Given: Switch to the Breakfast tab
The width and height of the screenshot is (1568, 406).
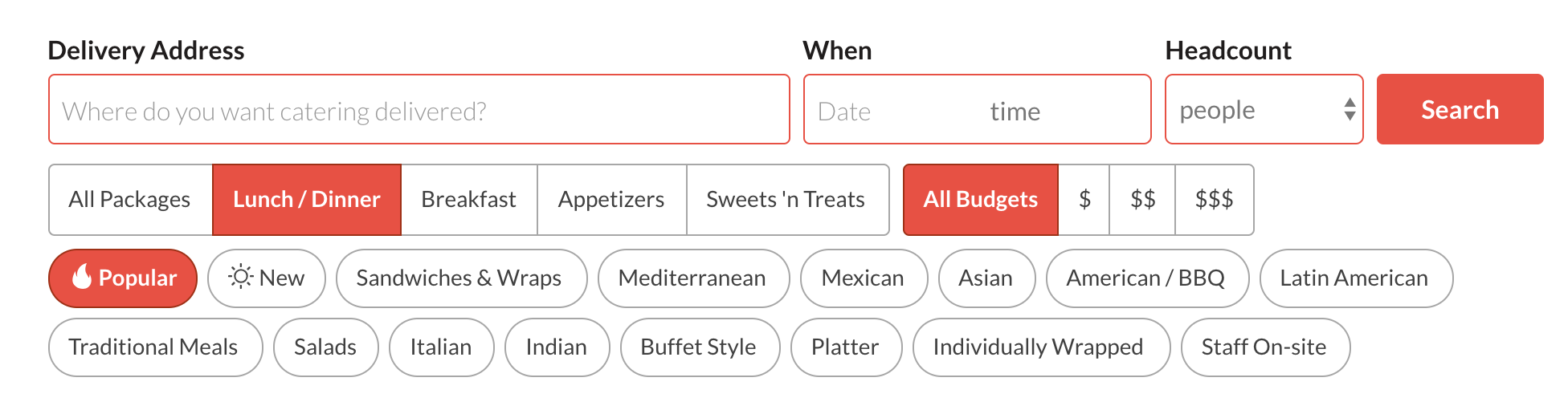Looking at the screenshot, I should coord(469,200).
